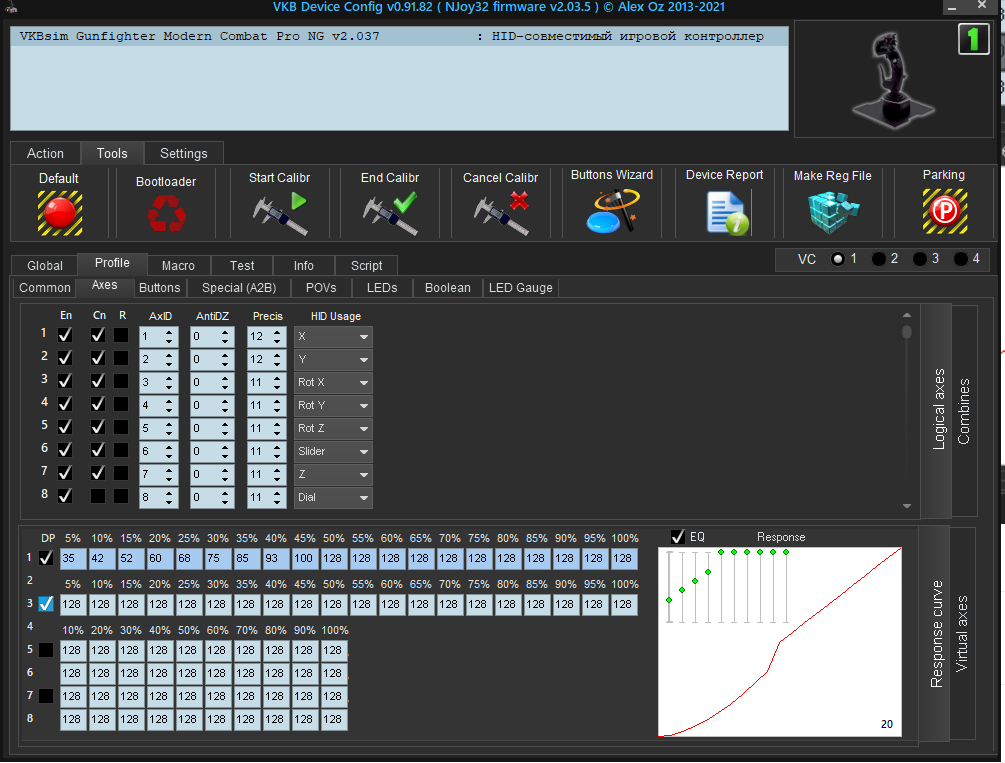This screenshot has height=763, width=1005.
Task: Click the 5% curve field containing 35
Action: tap(73, 558)
